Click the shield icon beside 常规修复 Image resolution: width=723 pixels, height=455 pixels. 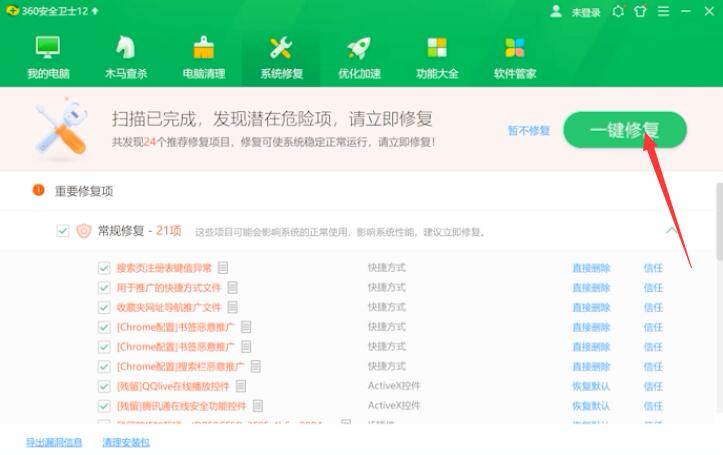[x=83, y=230]
